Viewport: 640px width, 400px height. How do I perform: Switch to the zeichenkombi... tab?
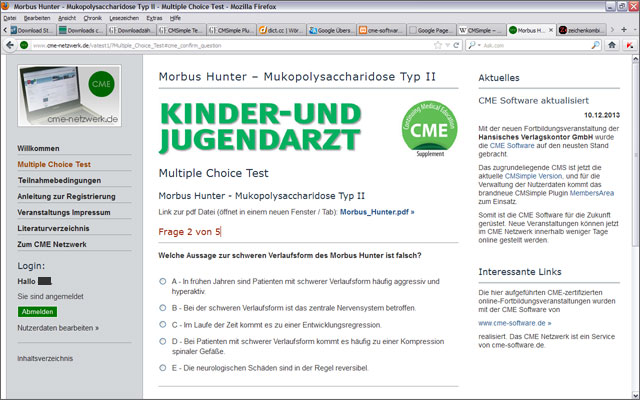[581, 30]
